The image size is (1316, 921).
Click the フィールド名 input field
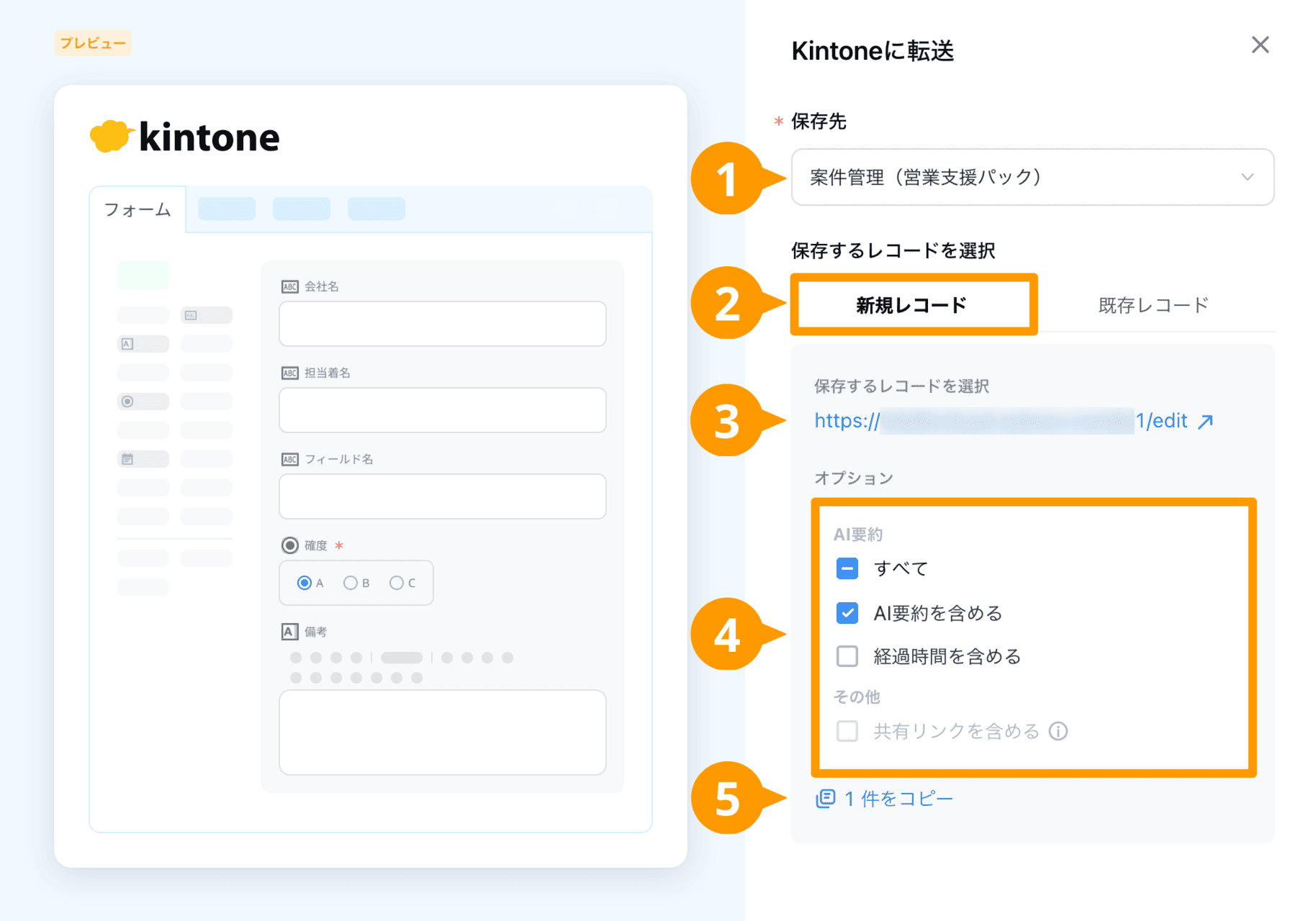tap(443, 496)
